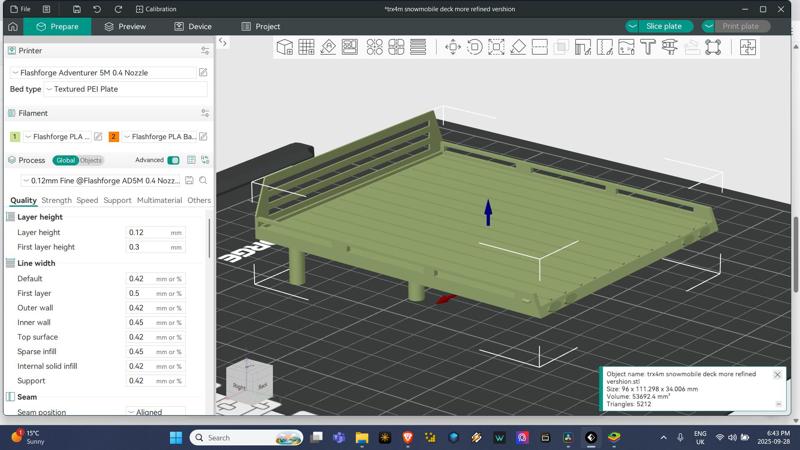Switch to the Preview tab
This screenshot has height=450, width=800.
point(124,26)
